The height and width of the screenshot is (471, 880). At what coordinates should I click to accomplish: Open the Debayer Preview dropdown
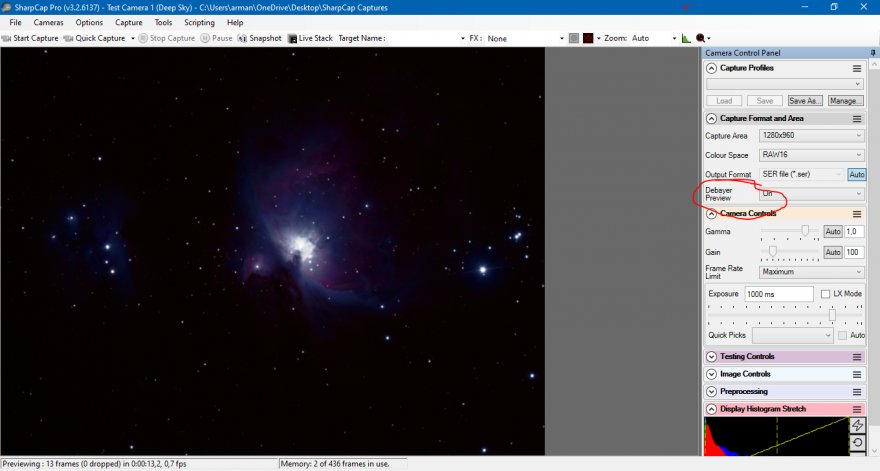811,193
